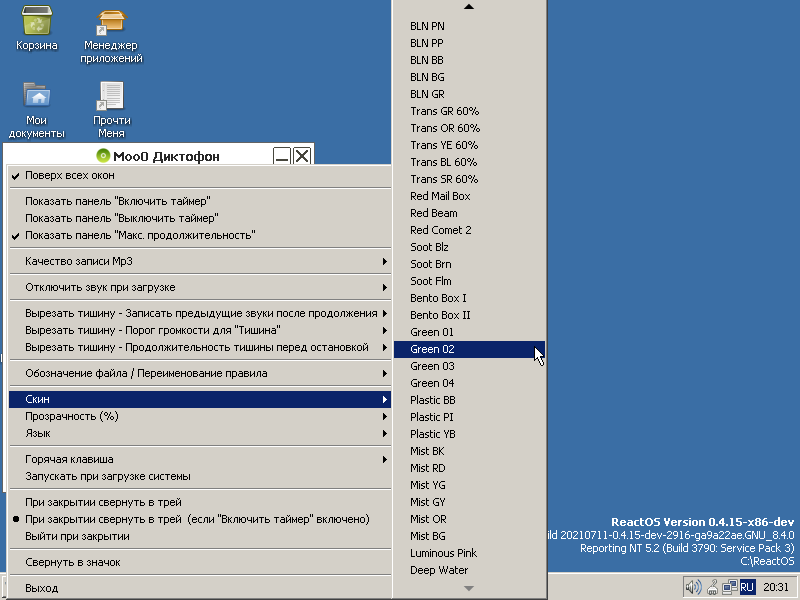Select the Прочти Меня desktop shortcut
800x600 pixels.
(111, 110)
